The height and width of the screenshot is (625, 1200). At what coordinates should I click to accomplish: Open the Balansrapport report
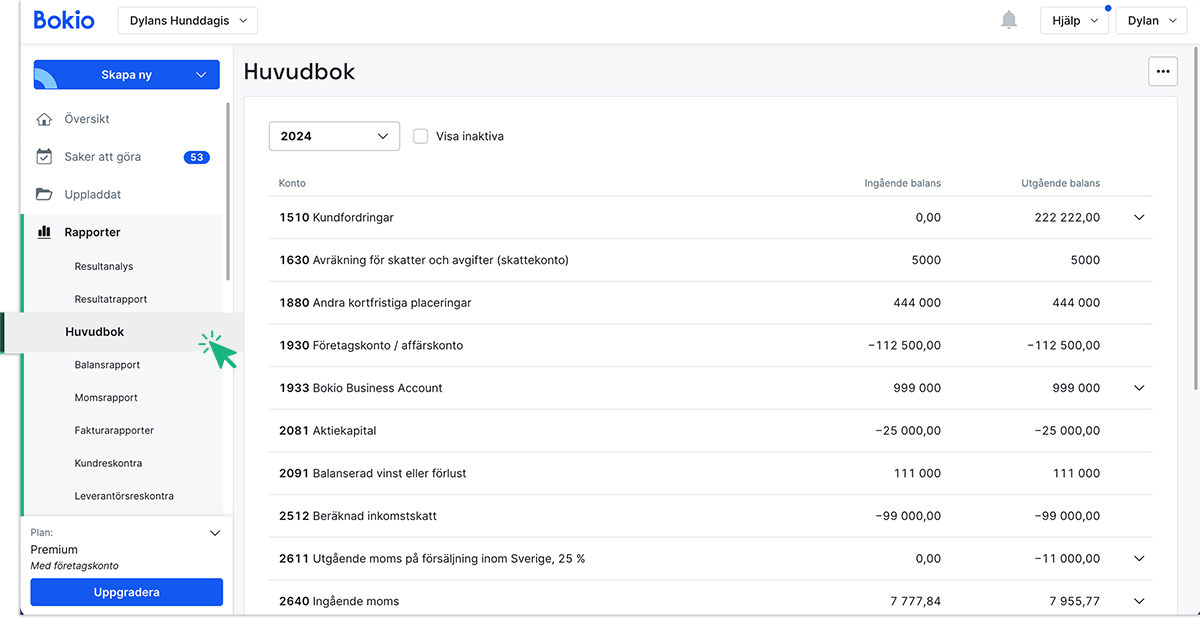pos(107,365)
